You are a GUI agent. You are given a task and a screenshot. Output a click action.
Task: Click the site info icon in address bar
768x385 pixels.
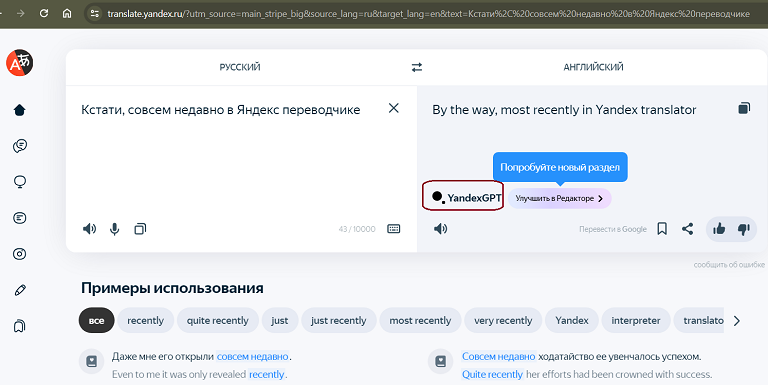tap(95, 13)
